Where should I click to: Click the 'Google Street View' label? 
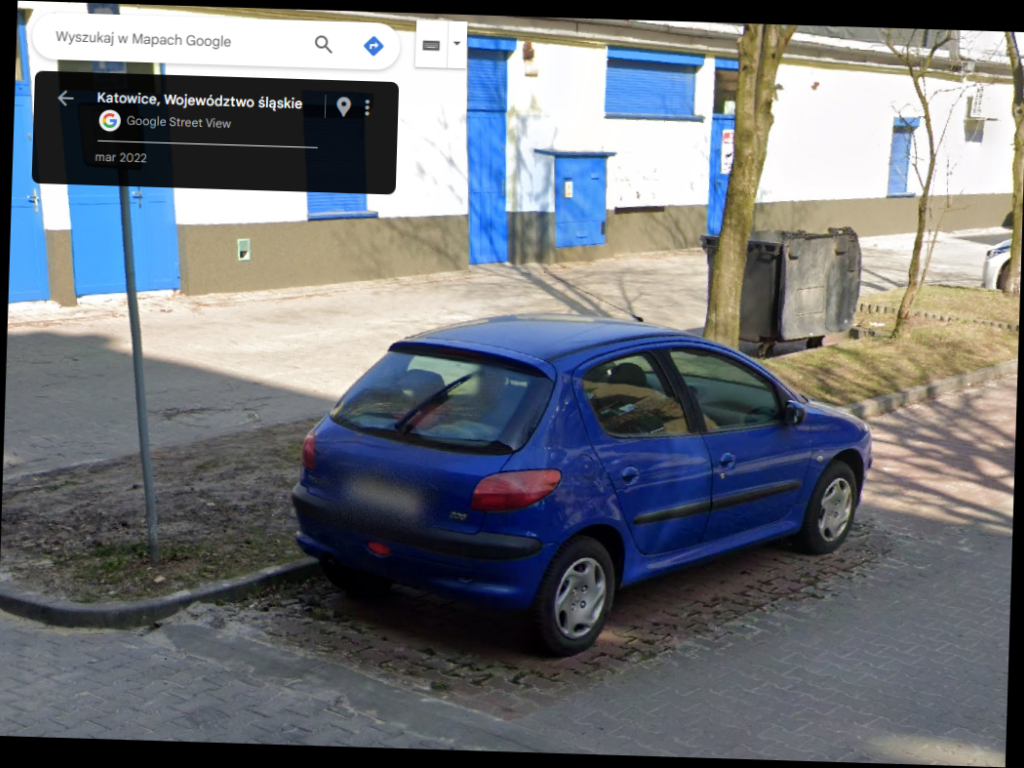coord(179,122)
